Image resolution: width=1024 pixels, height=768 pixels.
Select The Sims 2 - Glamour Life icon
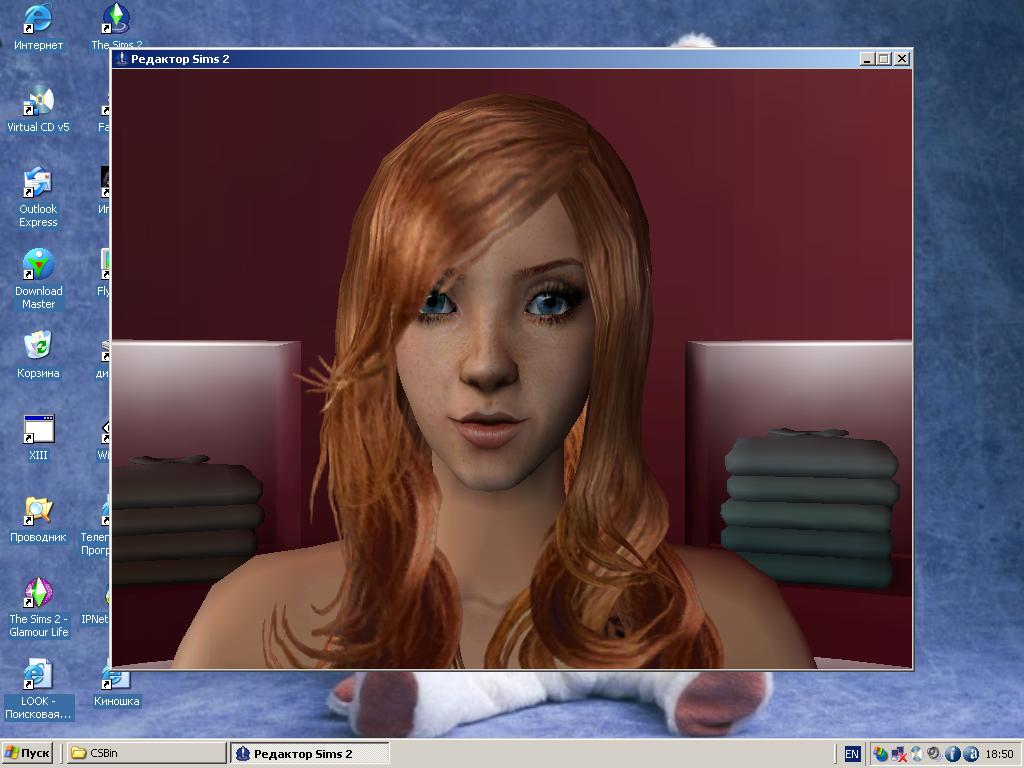click(x=38, y=607)
